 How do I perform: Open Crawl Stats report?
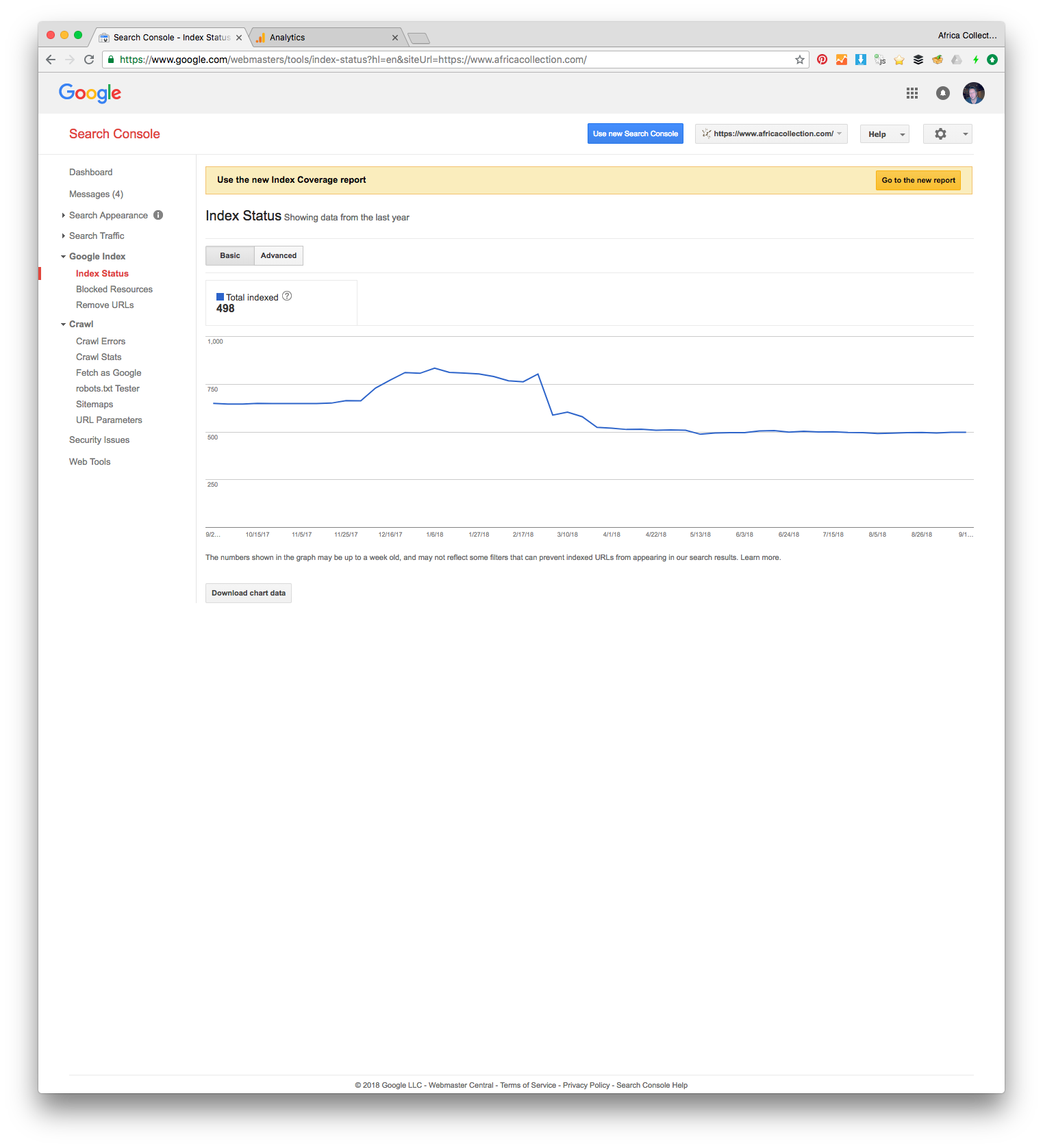[x=99, y=357]
